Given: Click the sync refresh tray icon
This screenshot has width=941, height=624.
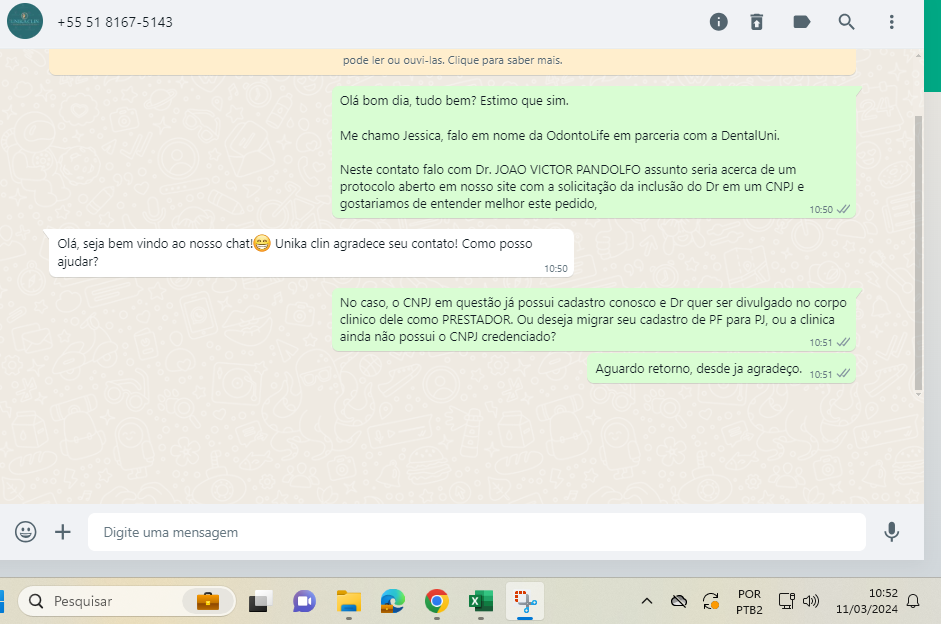Looking at the screenshot, I should [x=711, y=601].
